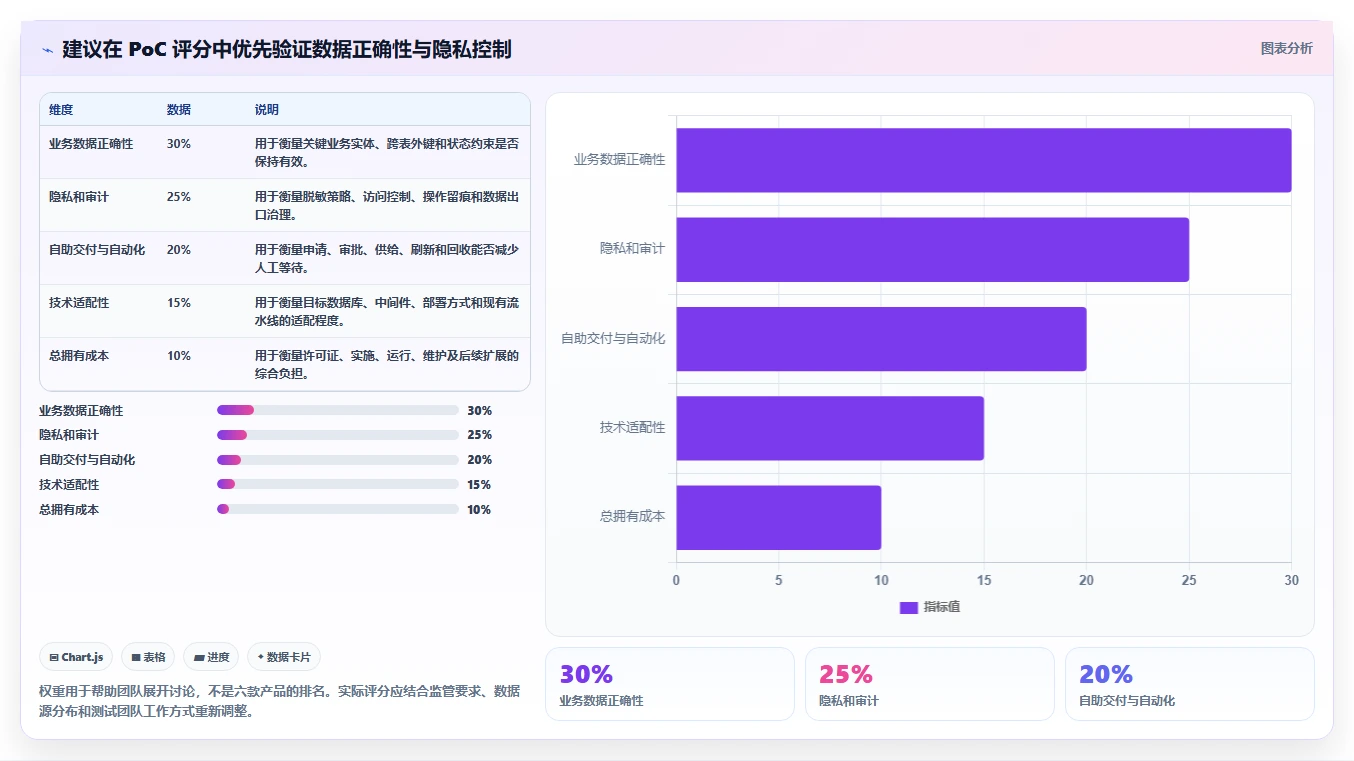Click the description starting 用于衡量目标数据库
The height and width of the screenshot is (761, 1354).
(x=387, y=311)
